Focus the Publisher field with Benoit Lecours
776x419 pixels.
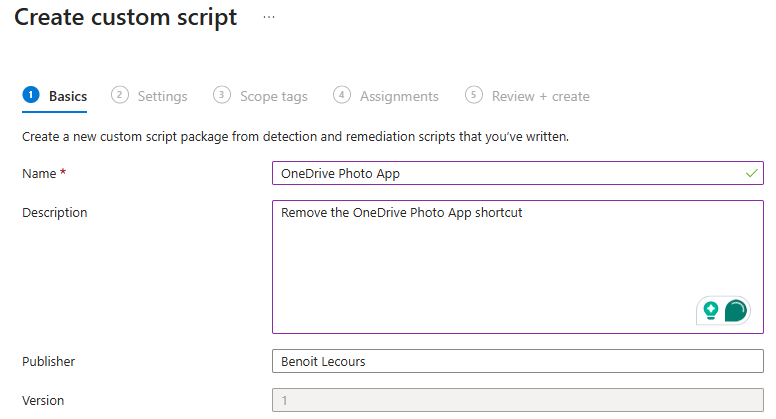click(518, 361)
